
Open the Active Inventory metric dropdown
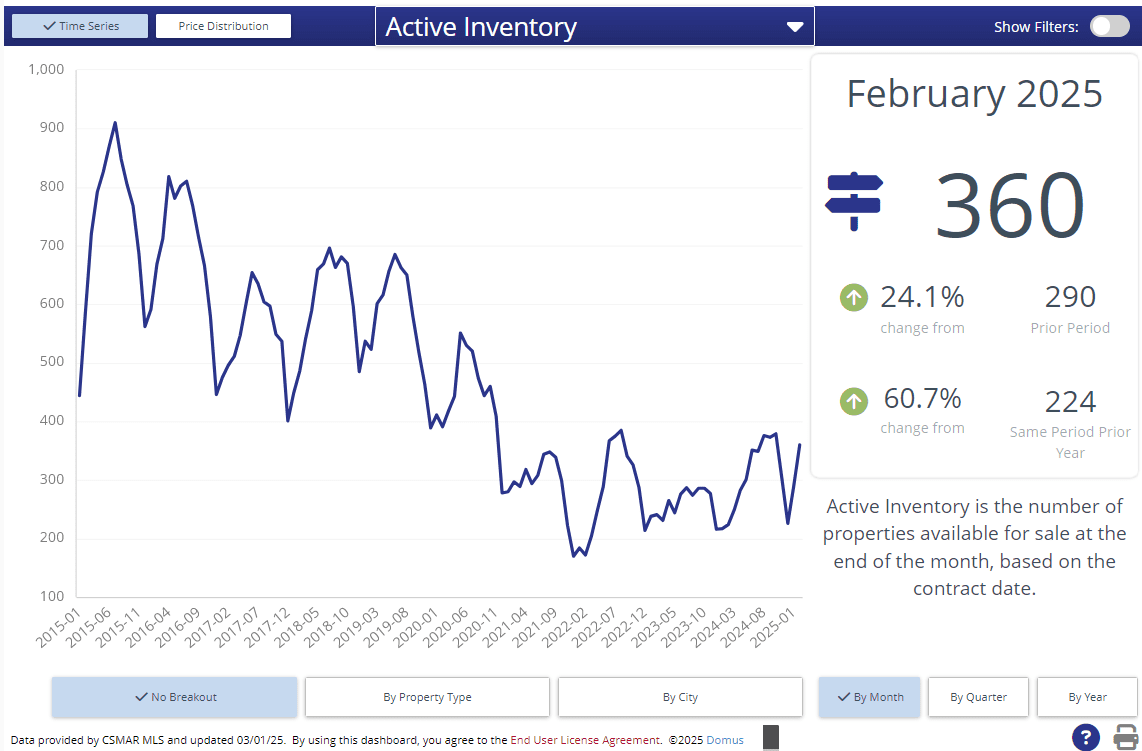tap(594, 27)
